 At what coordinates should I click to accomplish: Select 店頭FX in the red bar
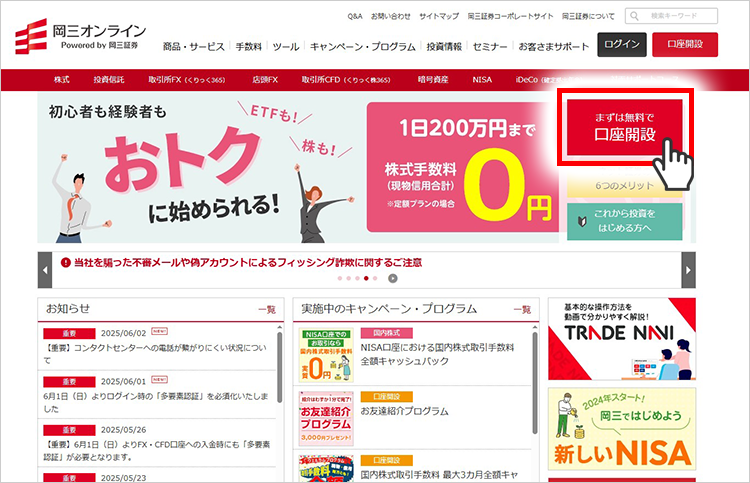click(x=265, y=80)
